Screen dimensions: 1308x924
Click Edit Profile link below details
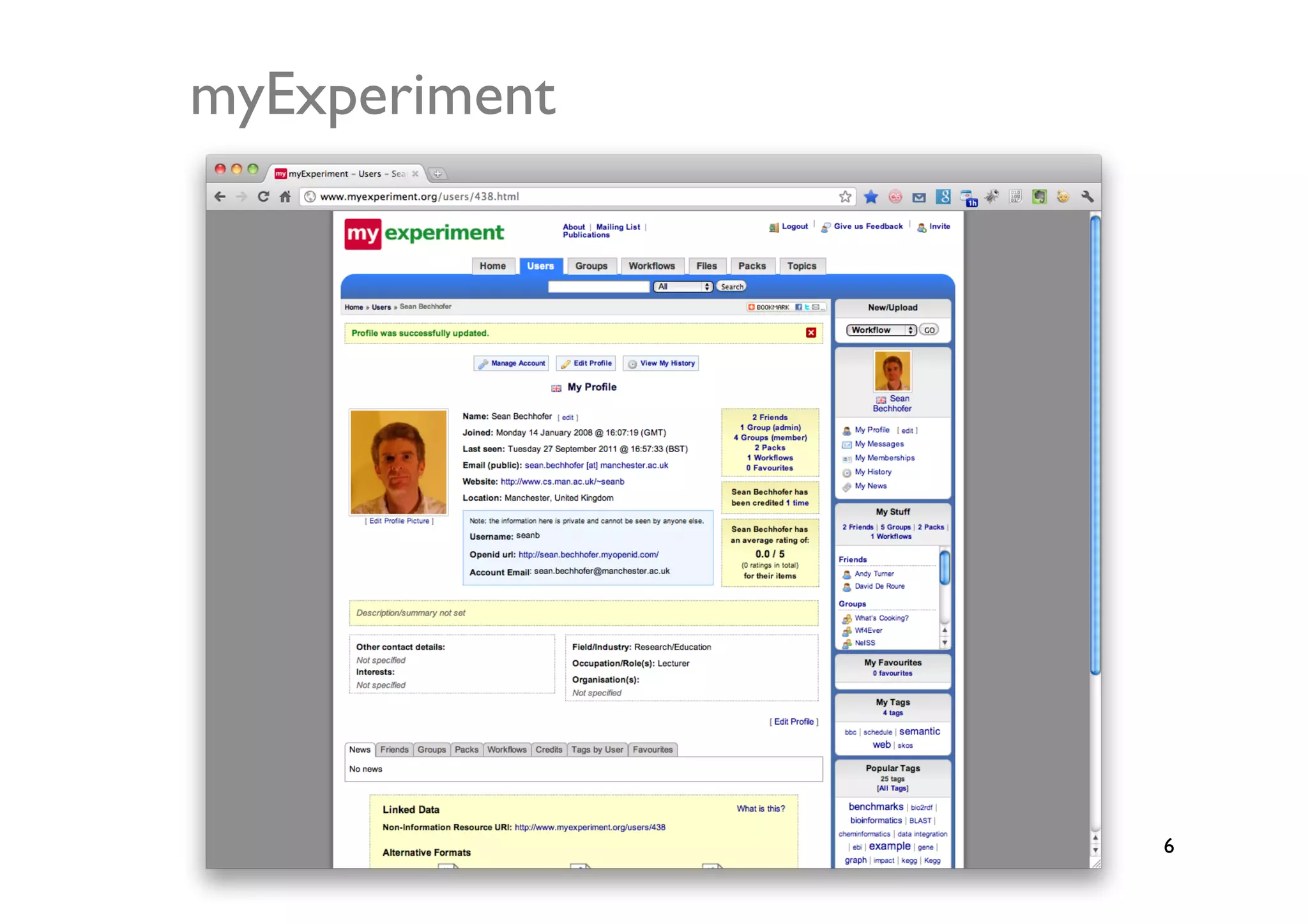coord(794,722)
